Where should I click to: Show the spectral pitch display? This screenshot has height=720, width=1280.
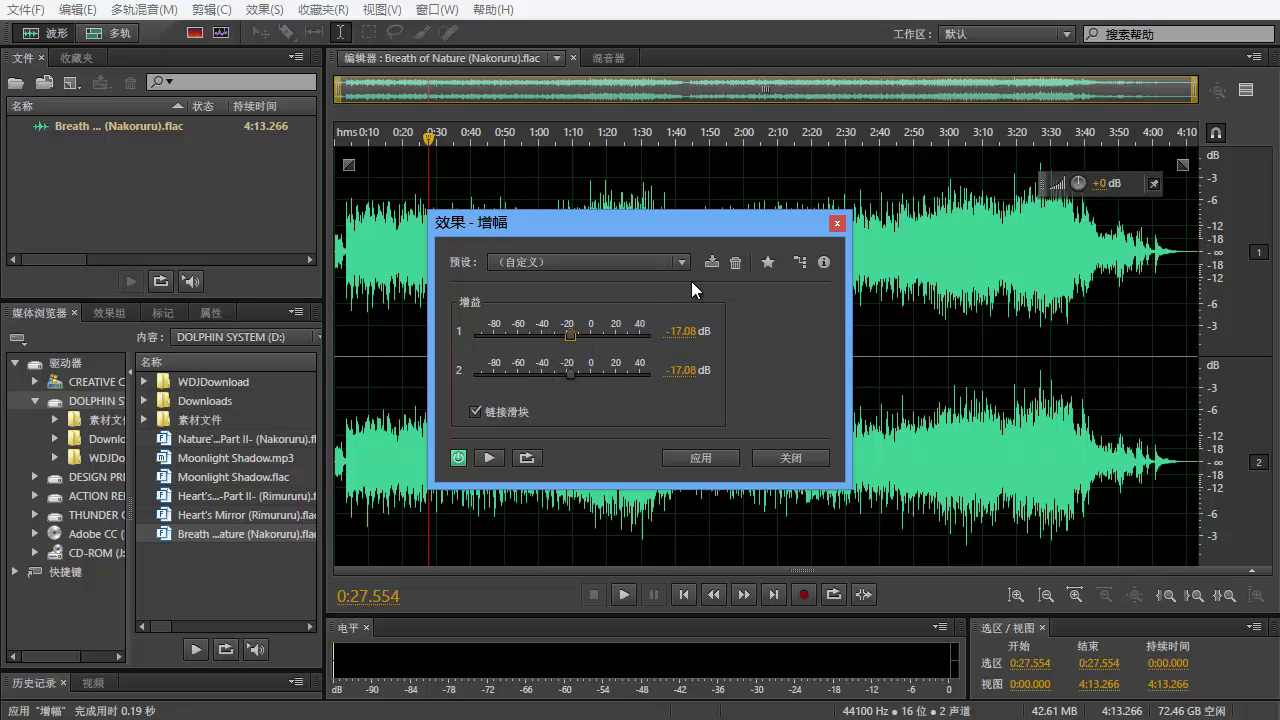click(221, 33)
